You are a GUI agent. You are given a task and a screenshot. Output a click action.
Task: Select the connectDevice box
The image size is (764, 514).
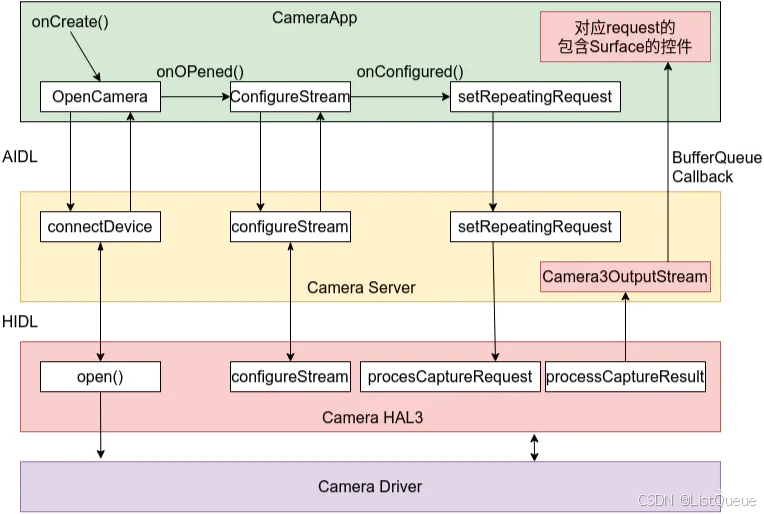[x=100, y=227]
